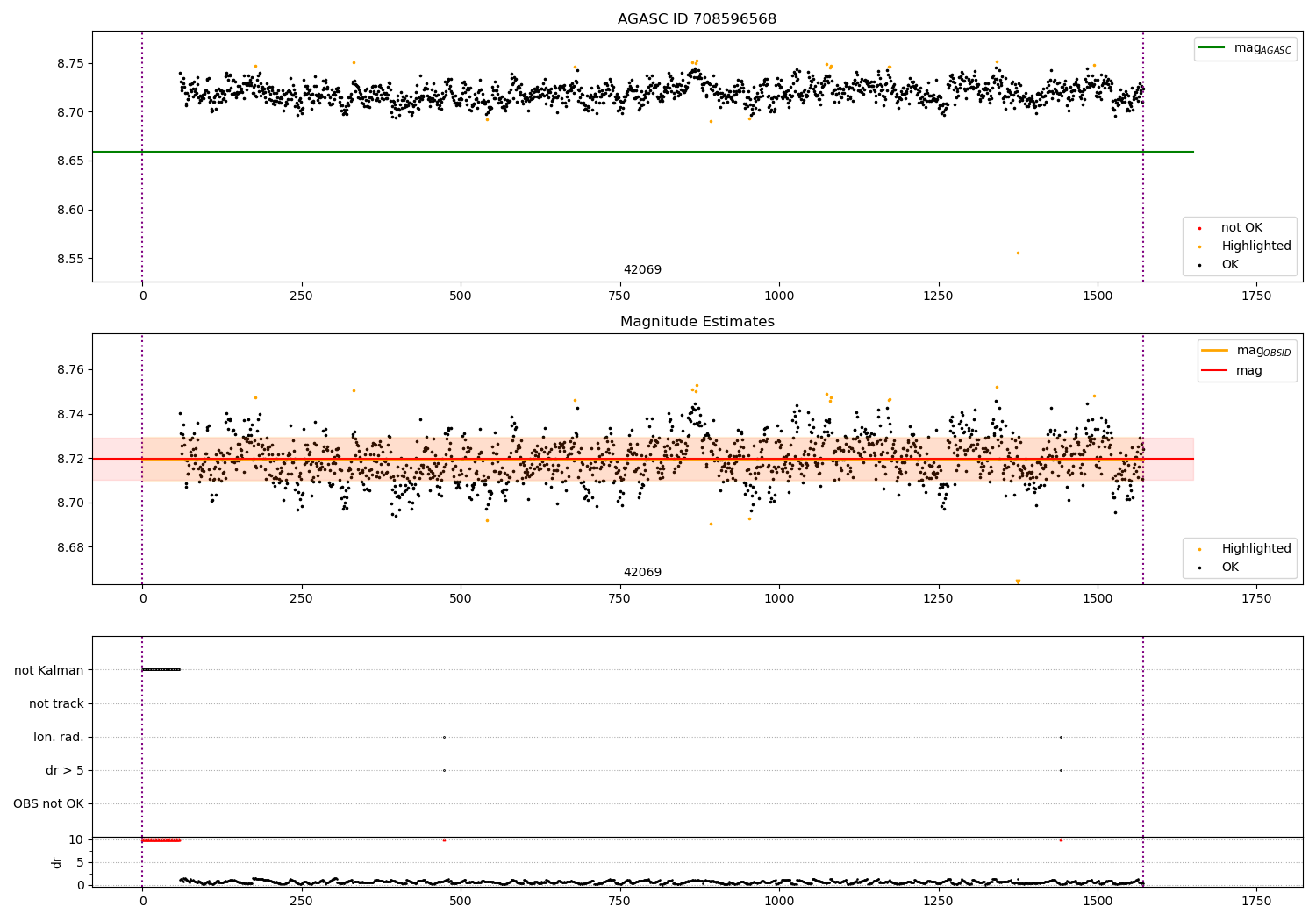Image resolution: width=1316 pixels, height=921 pixels.
Task: Click the 1750 x-tick label of the bottom plot
Action: click(1256, 901)
